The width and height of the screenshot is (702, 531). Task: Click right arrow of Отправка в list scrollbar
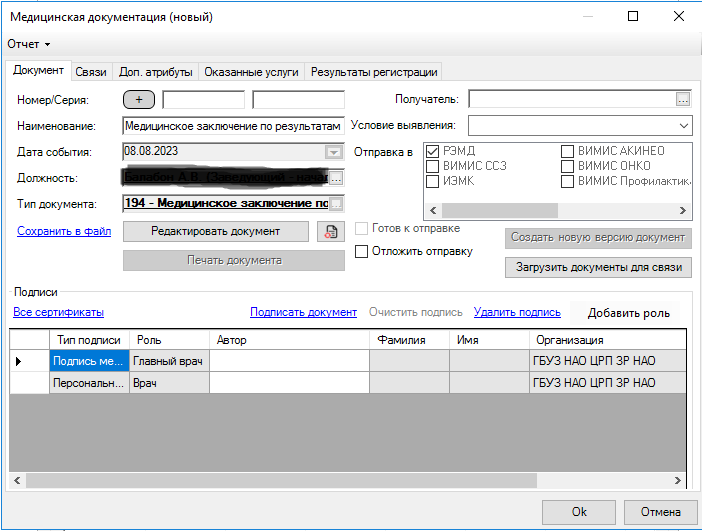683,210
